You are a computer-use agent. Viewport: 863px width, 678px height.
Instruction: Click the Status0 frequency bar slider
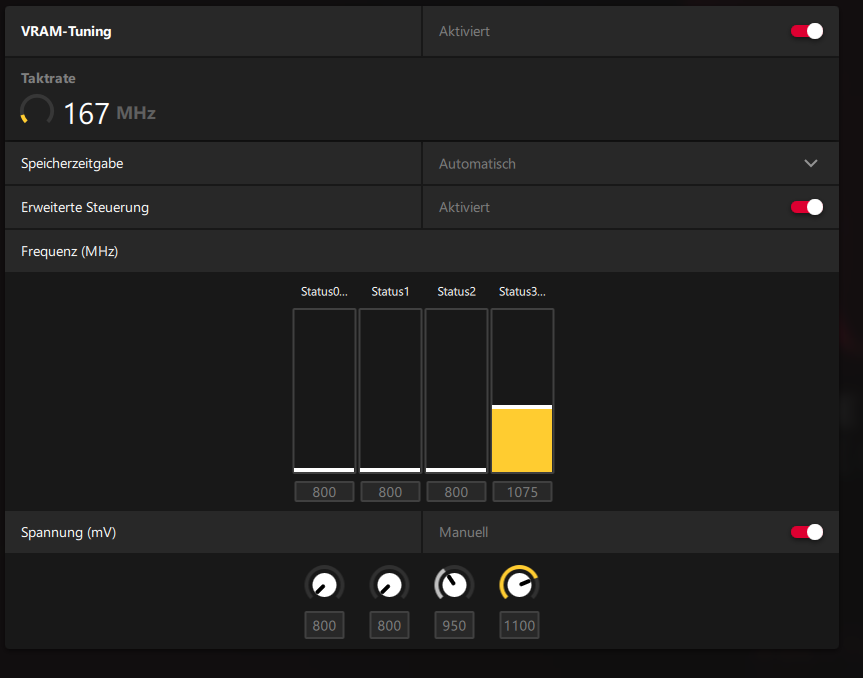tap(324, 391)
